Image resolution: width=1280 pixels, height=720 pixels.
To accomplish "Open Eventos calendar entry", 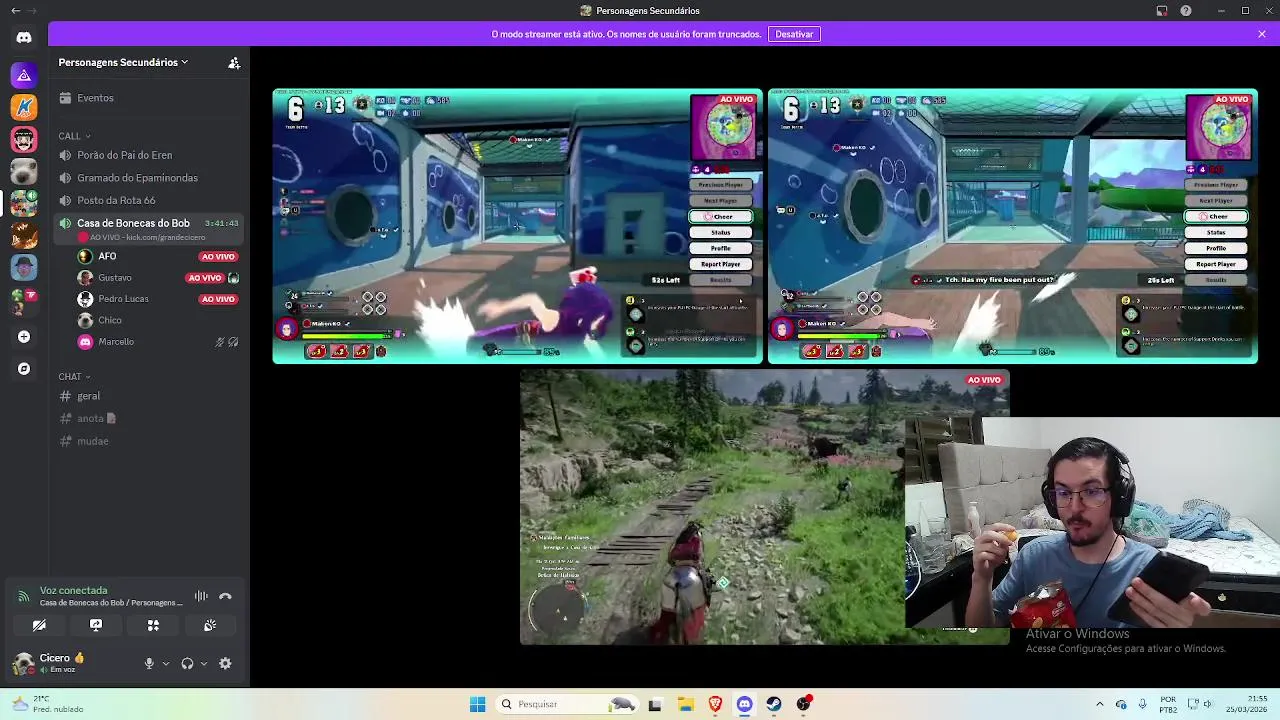I will 148,98.
